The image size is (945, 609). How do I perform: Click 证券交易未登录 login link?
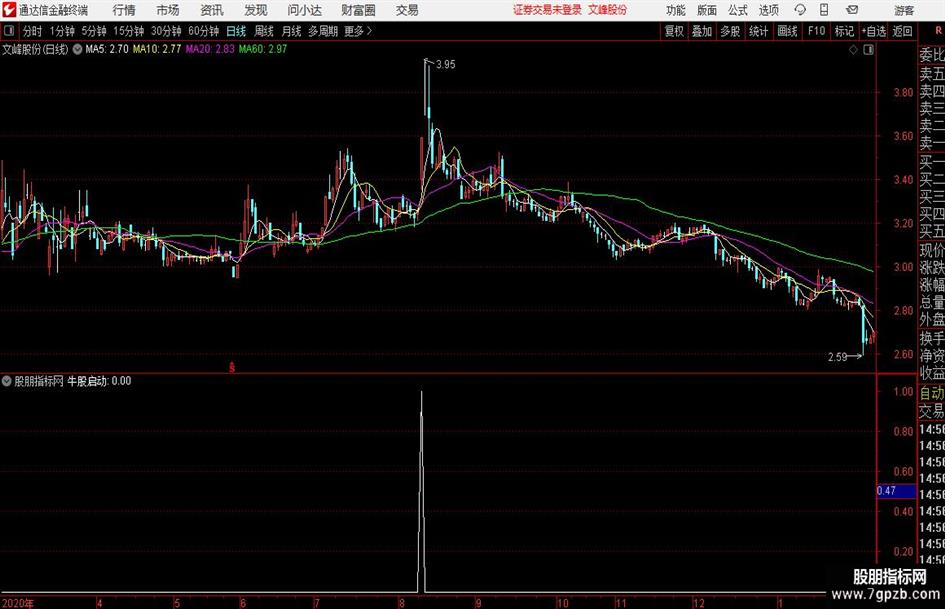tap(547, 10)
